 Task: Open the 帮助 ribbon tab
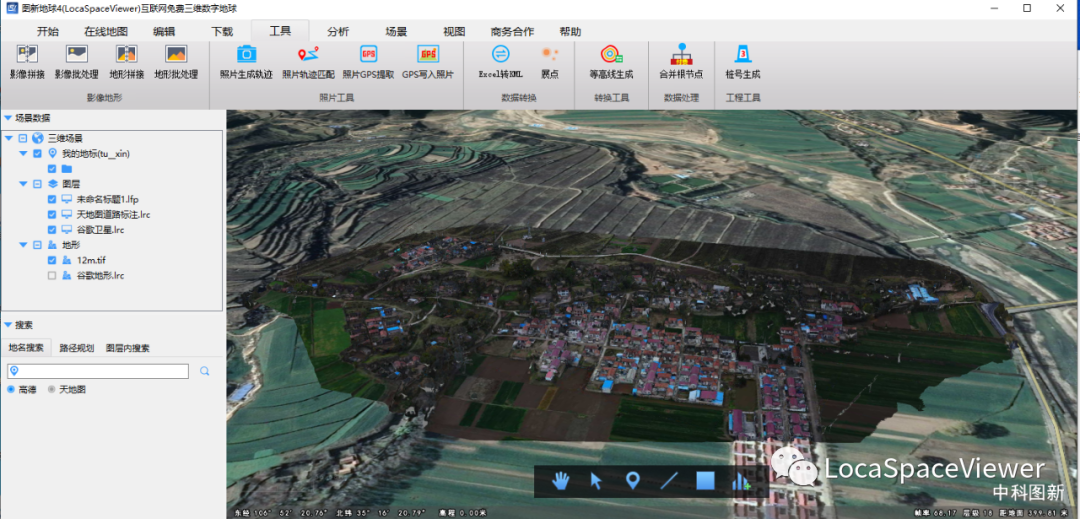point(570,31)
